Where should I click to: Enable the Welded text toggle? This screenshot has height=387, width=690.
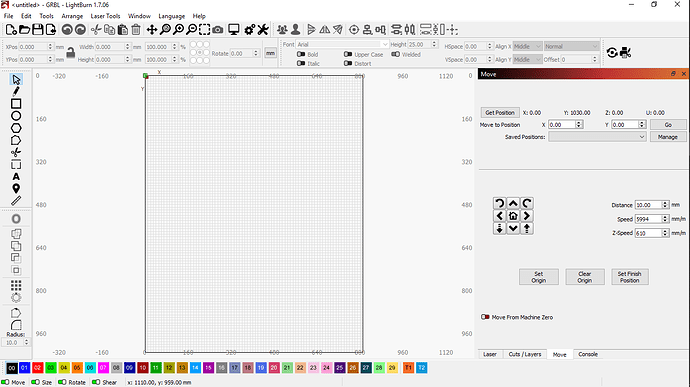[396, 54]
